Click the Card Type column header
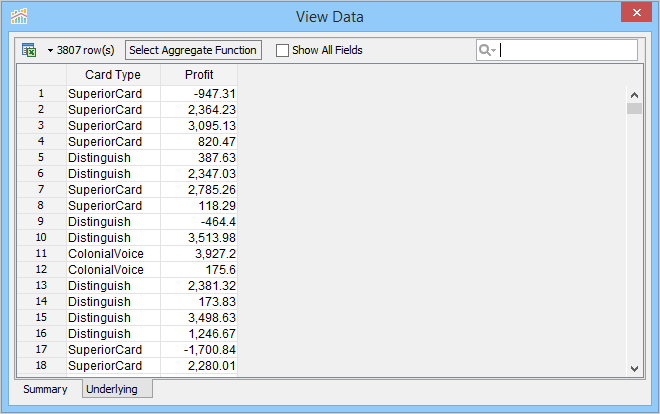The height and width of the screenshot is (414, 660). pyautogui.click(x=113, y=75)
